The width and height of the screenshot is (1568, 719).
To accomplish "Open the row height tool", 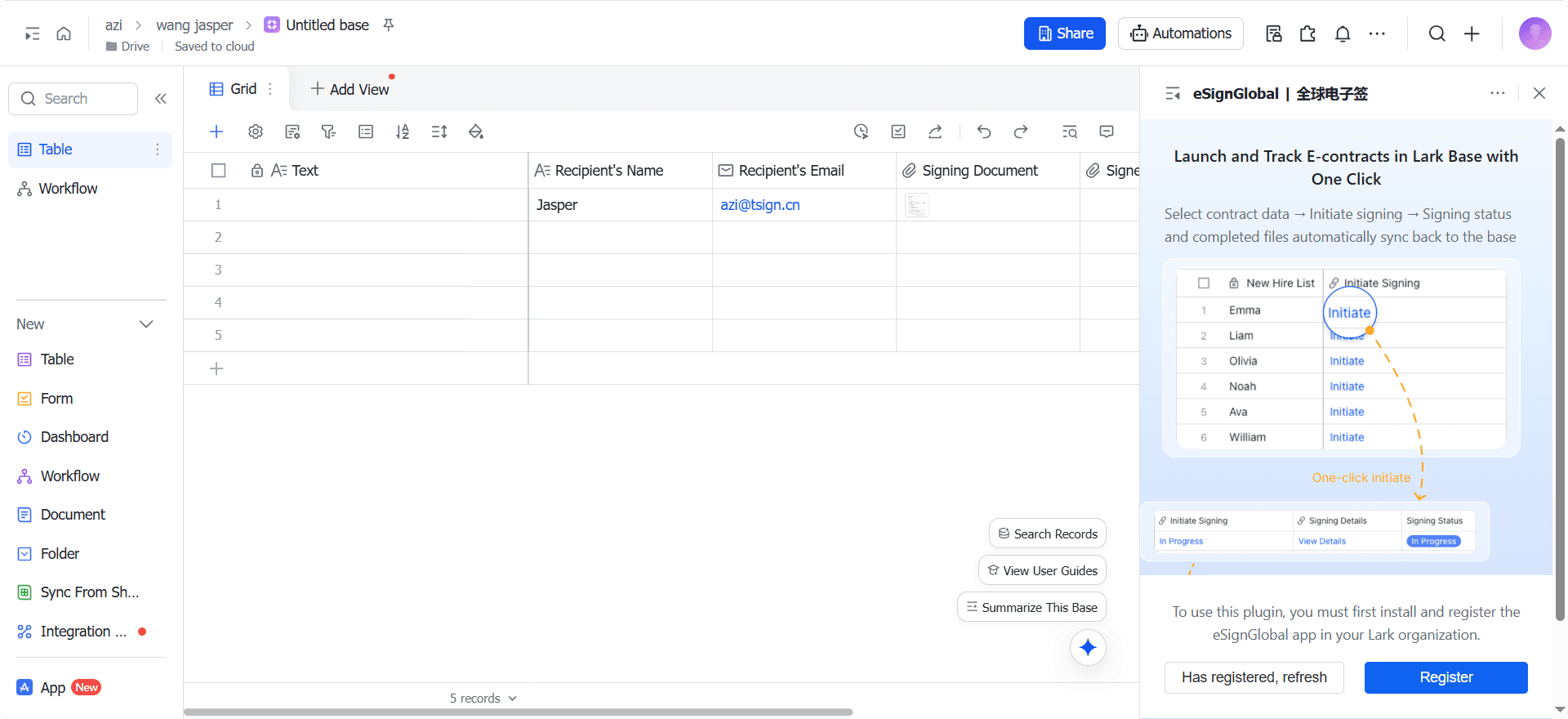I will click(x=439, y=132).
